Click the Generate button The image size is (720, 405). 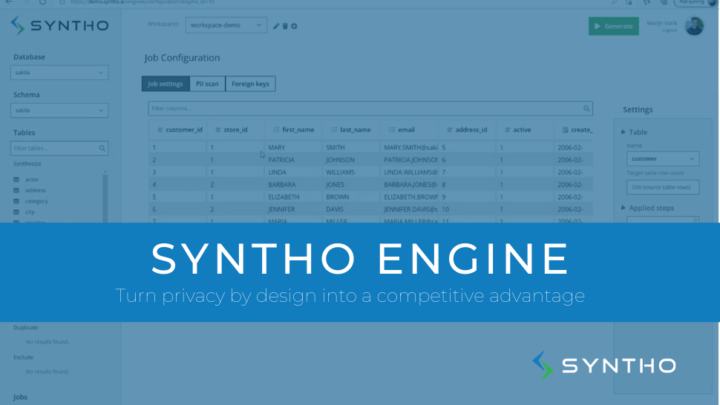coord(613,26)
